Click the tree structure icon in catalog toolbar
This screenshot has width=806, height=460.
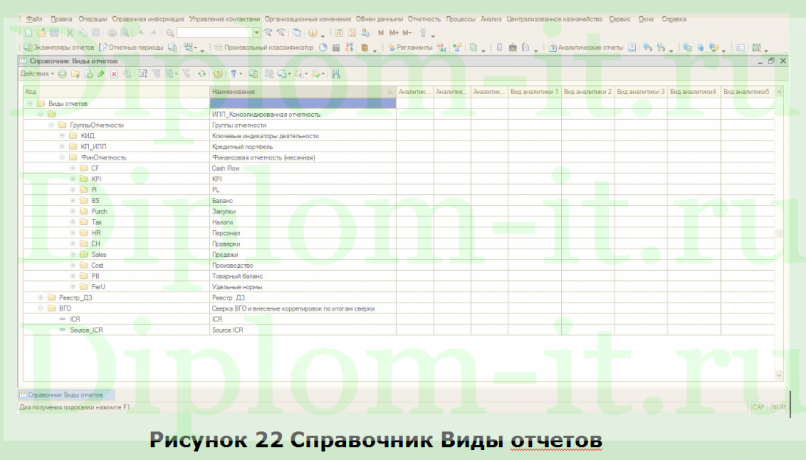point(336,74)
